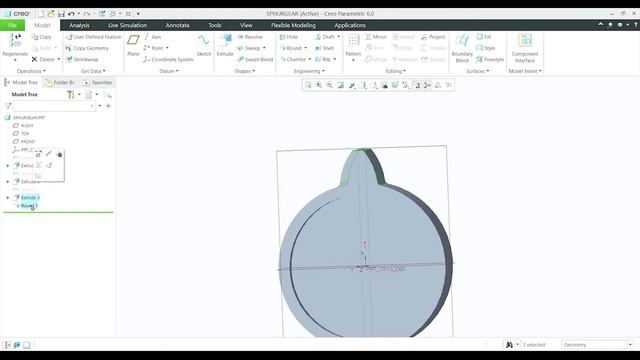Select the Extrude 3 tree item
The width and height of the screenshot is (640, 360).
click(x=30, y=198)
